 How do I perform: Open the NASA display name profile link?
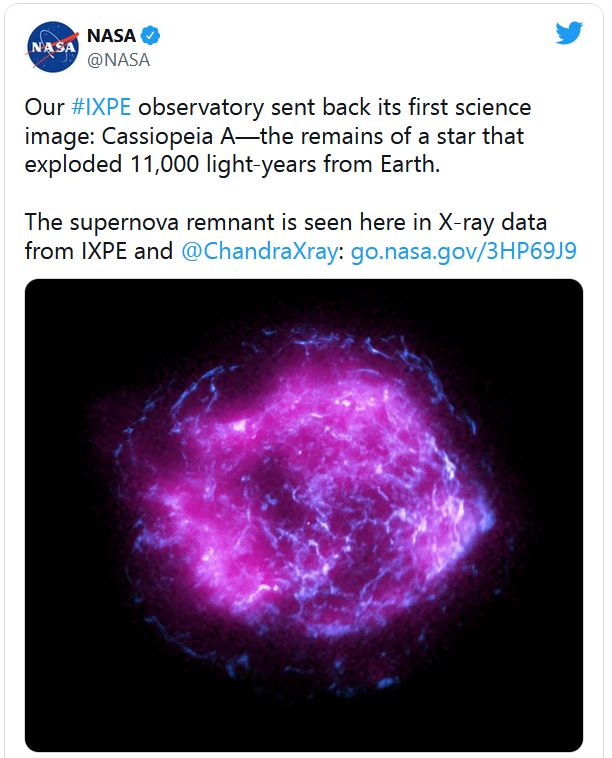tap(112, 37)
